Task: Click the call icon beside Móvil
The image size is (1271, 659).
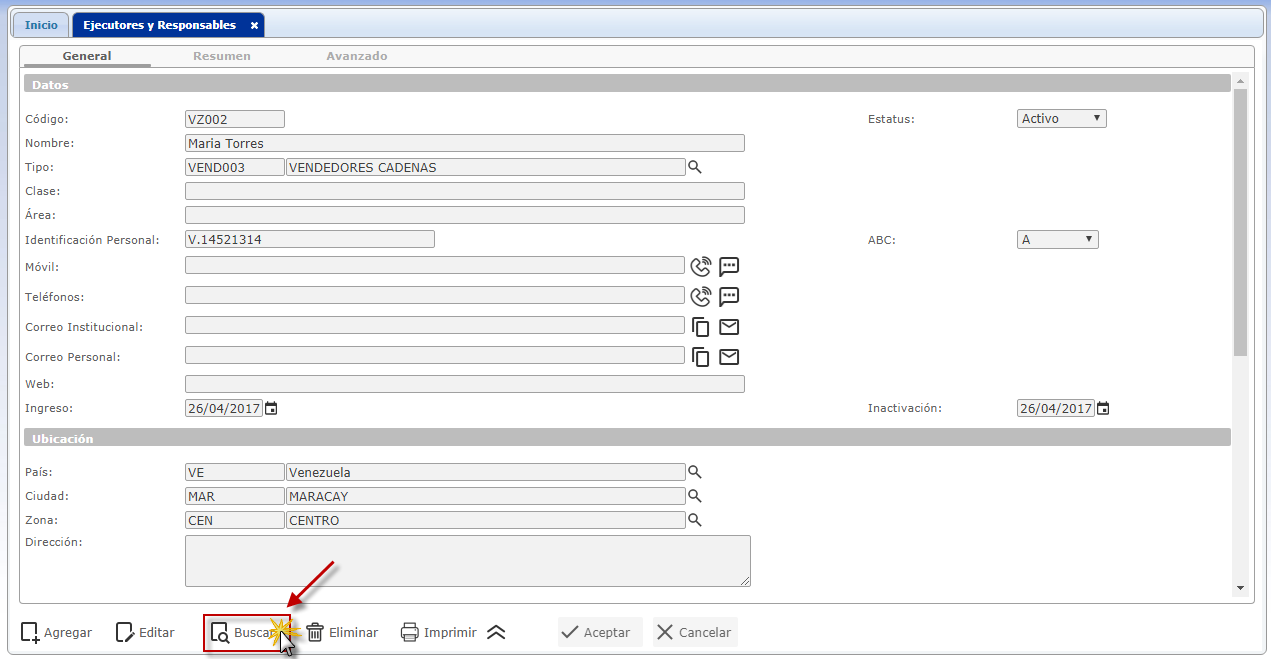Action: (x=701, y=266)
